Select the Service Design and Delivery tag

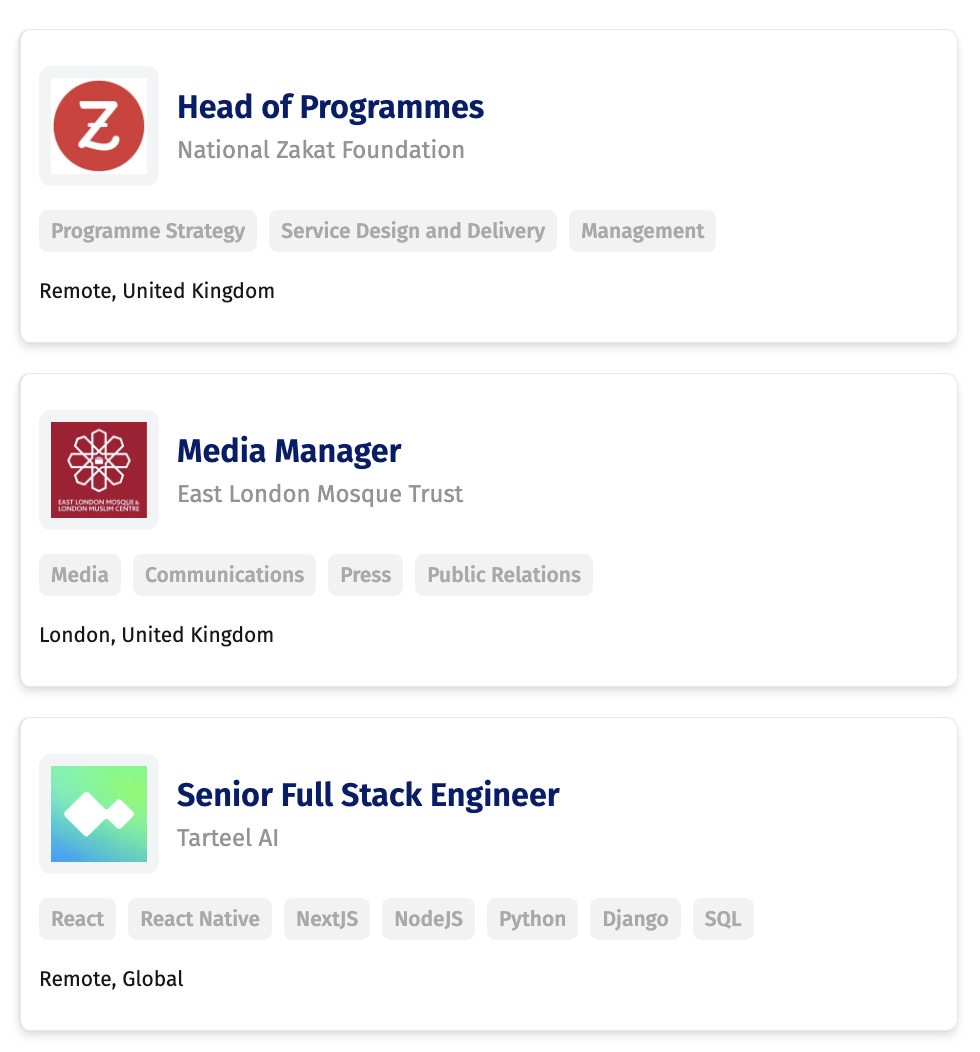(412, 231)
